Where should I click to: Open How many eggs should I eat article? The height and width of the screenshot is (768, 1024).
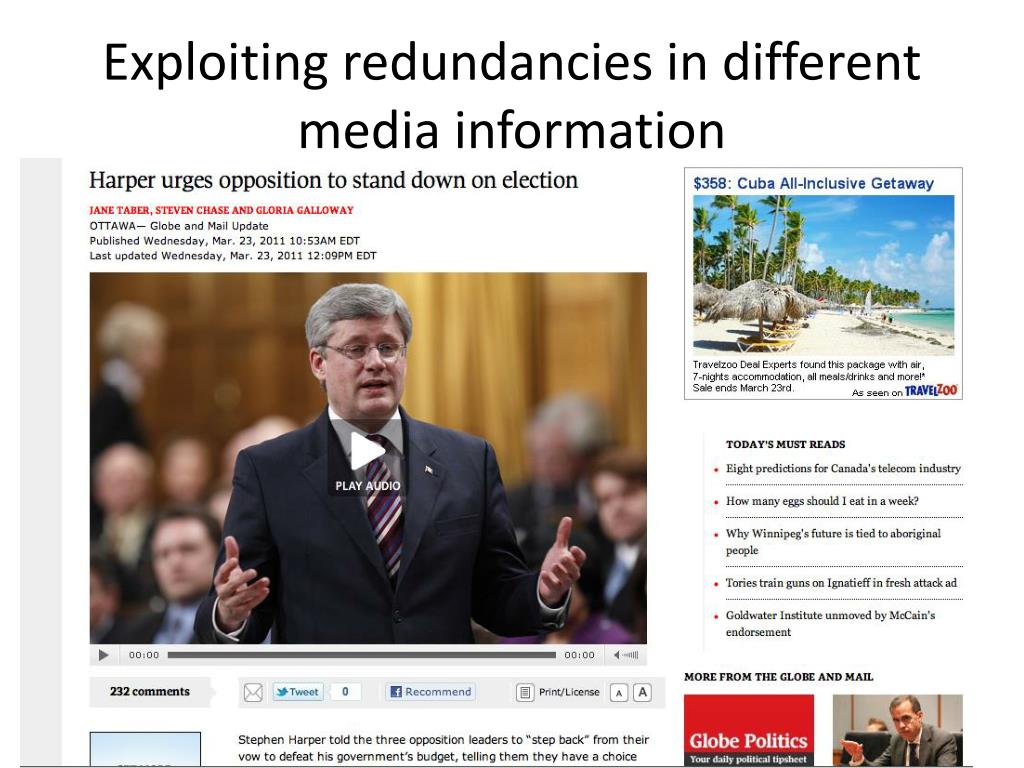click(822, 501)
